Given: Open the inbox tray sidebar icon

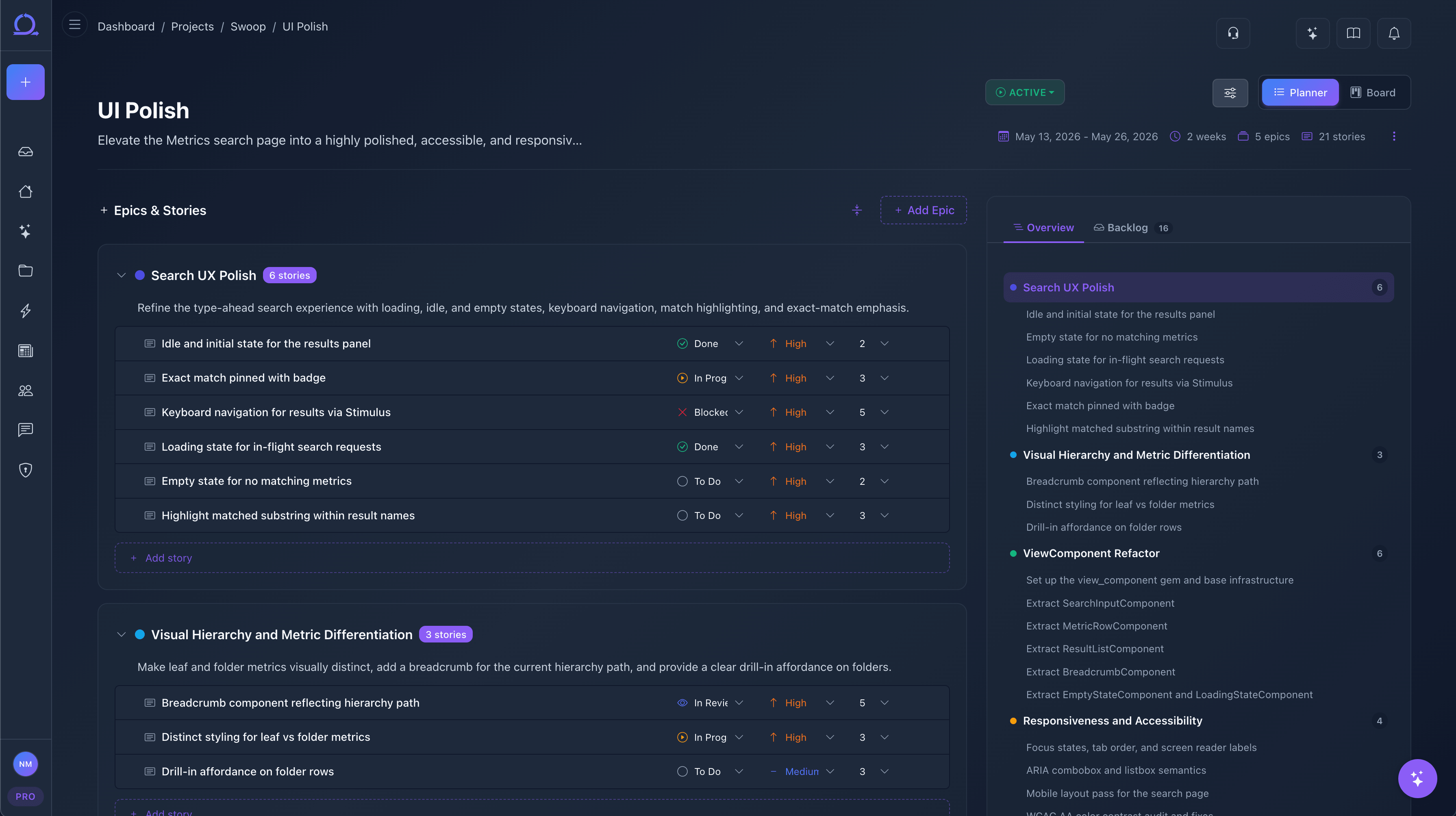Looking at the screenshot, I should (26, 152).
